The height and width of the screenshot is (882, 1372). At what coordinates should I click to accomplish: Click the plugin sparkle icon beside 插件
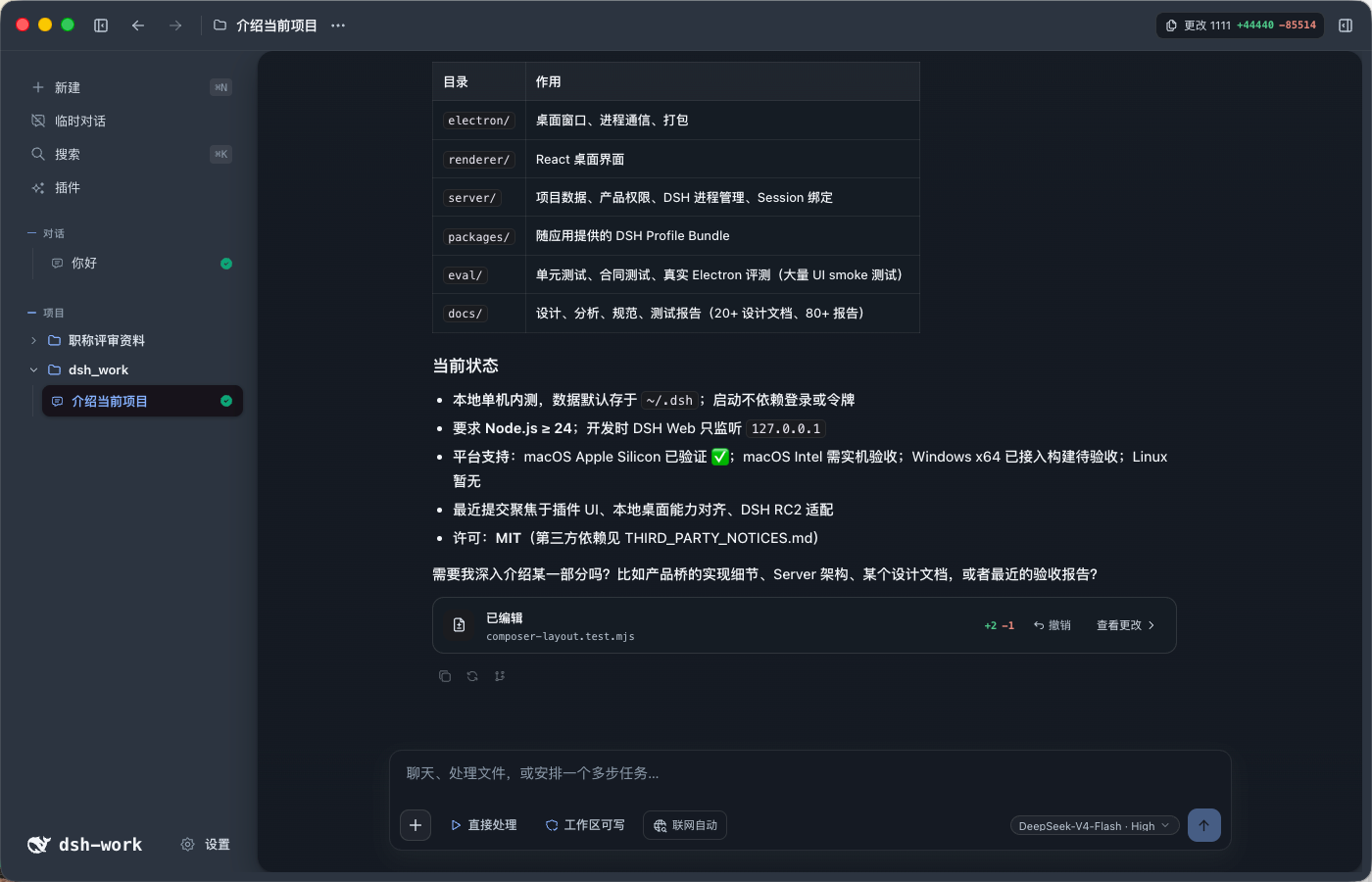pos(38,187)
